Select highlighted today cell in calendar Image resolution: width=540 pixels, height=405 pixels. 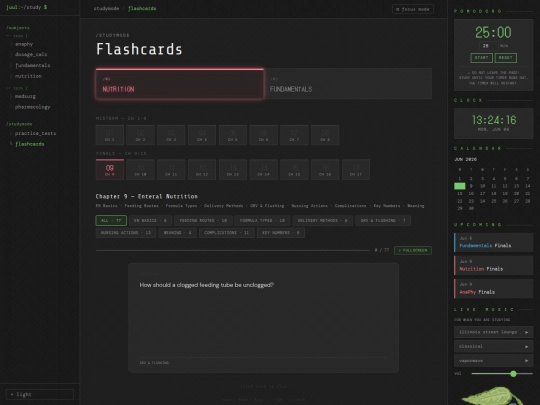point(460,186)
